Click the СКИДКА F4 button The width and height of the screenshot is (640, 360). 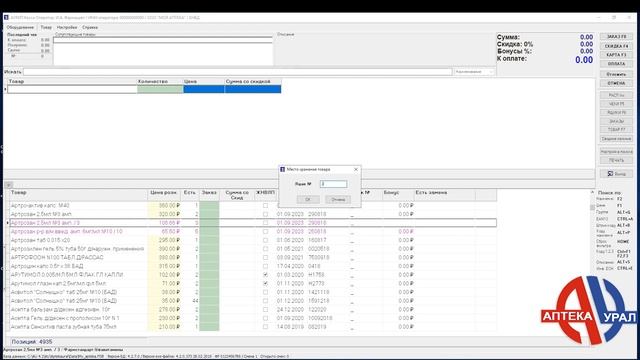616,46
